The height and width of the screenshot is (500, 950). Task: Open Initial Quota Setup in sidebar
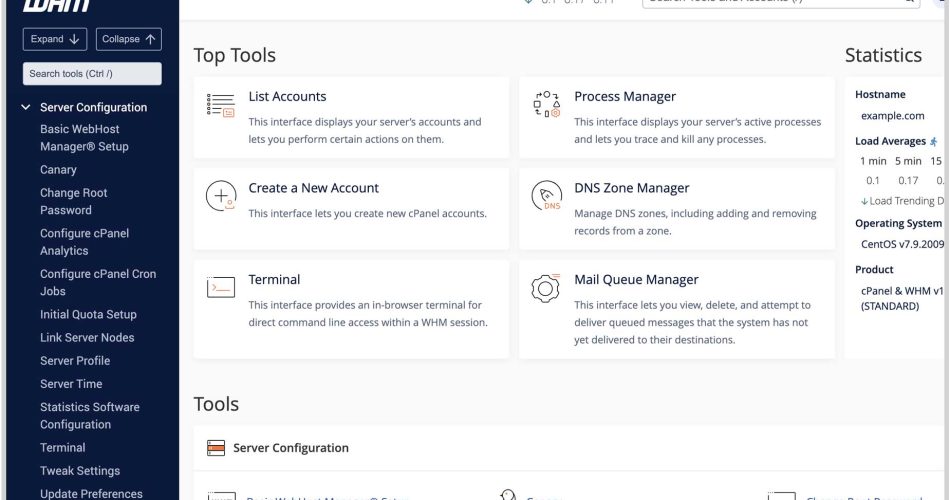[x=88, y=315]
